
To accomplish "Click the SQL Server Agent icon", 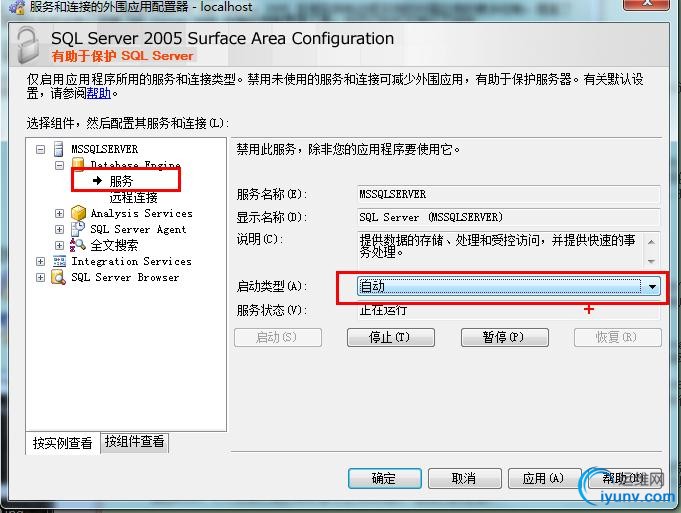I will [78, 229].
